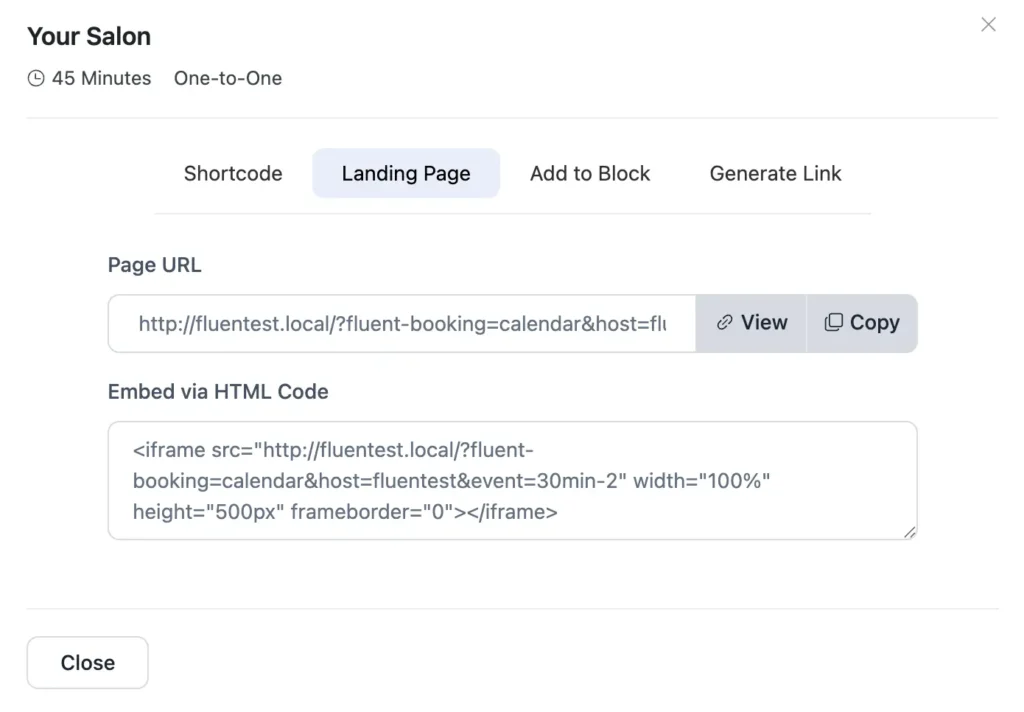Click the Page URL section heading
This screenshot has height=712, width=1024.
[x=153, y=265]
